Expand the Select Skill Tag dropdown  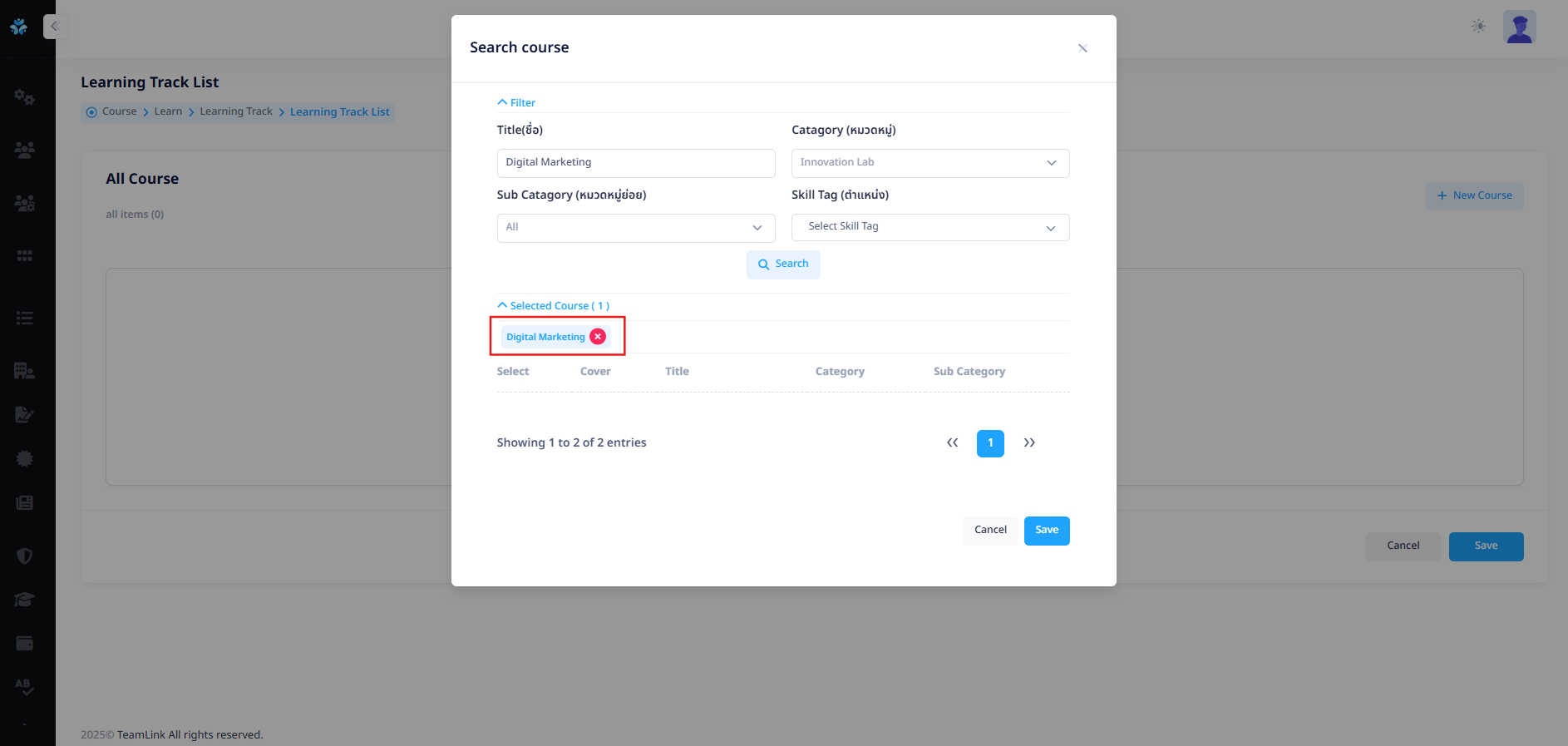[929, 227]
